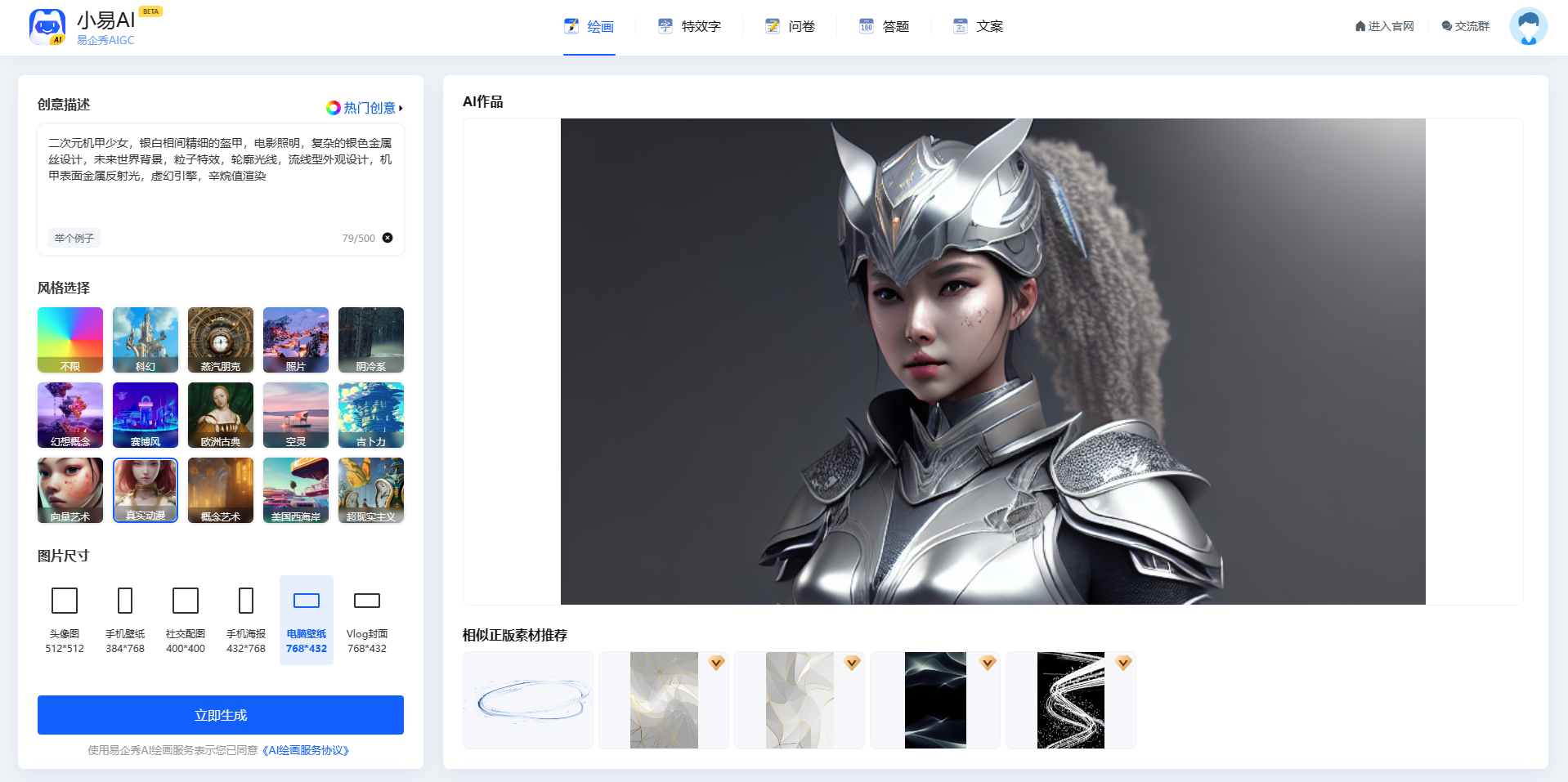Select the 超现实主义 style
The image size is (1568, 782).
pyautogui.click(x=371, y=490)
